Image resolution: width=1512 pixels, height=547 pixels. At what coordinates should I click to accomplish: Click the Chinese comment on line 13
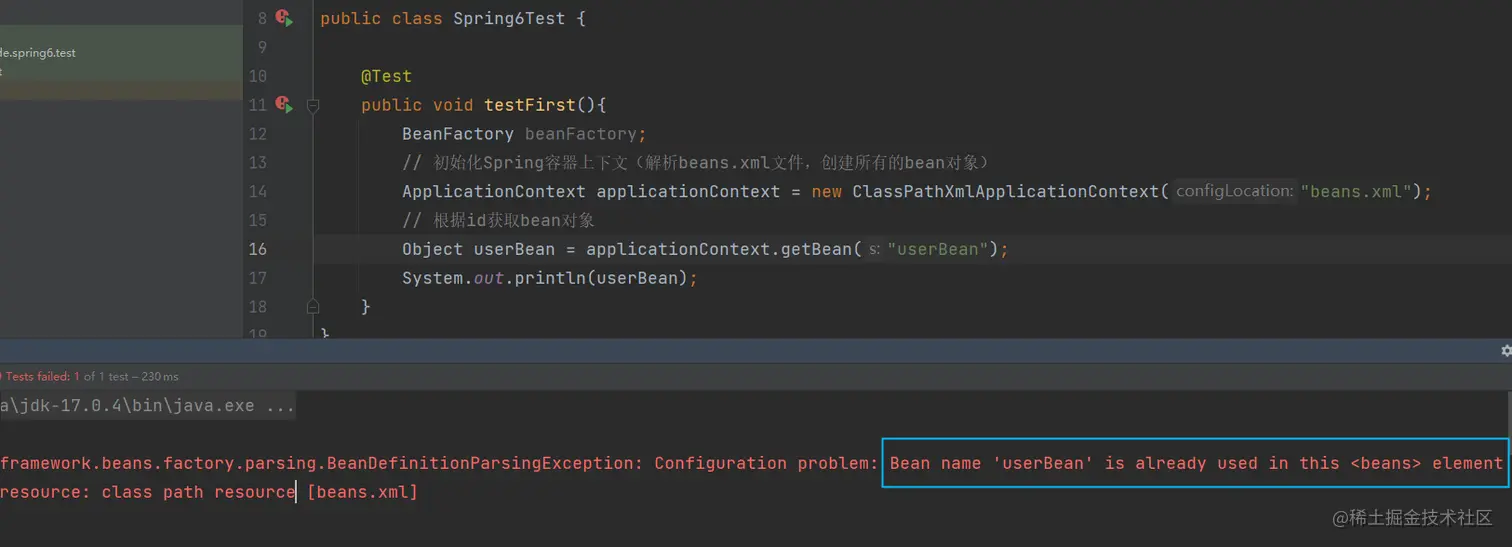point(695,162)
